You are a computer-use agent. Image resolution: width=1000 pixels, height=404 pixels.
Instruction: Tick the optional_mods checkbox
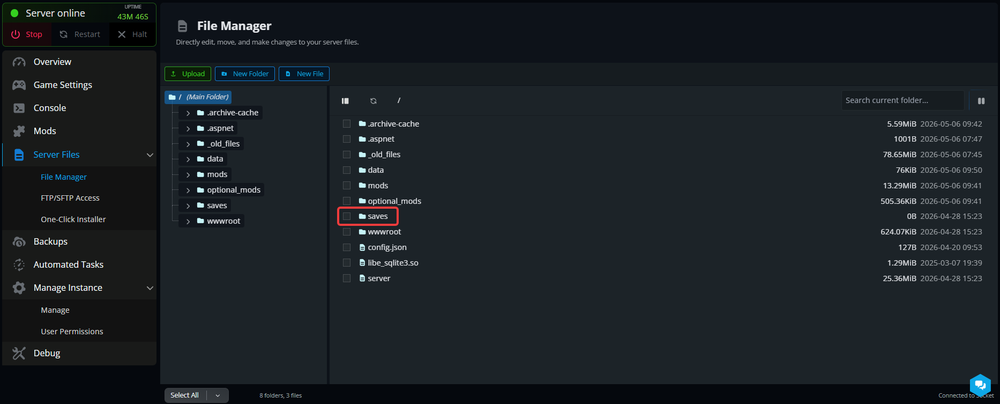(x=346, y=201)
